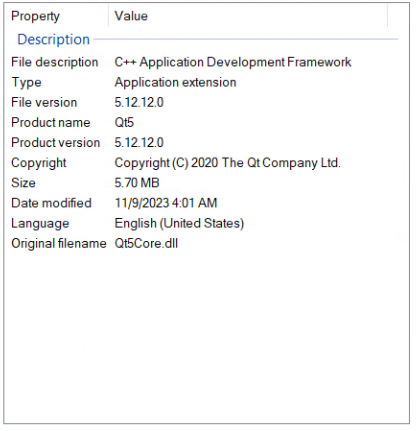Select the Copyright (C) 2020 The Qt Company value
Screen dimensions: 417x431
click(227, 163)
